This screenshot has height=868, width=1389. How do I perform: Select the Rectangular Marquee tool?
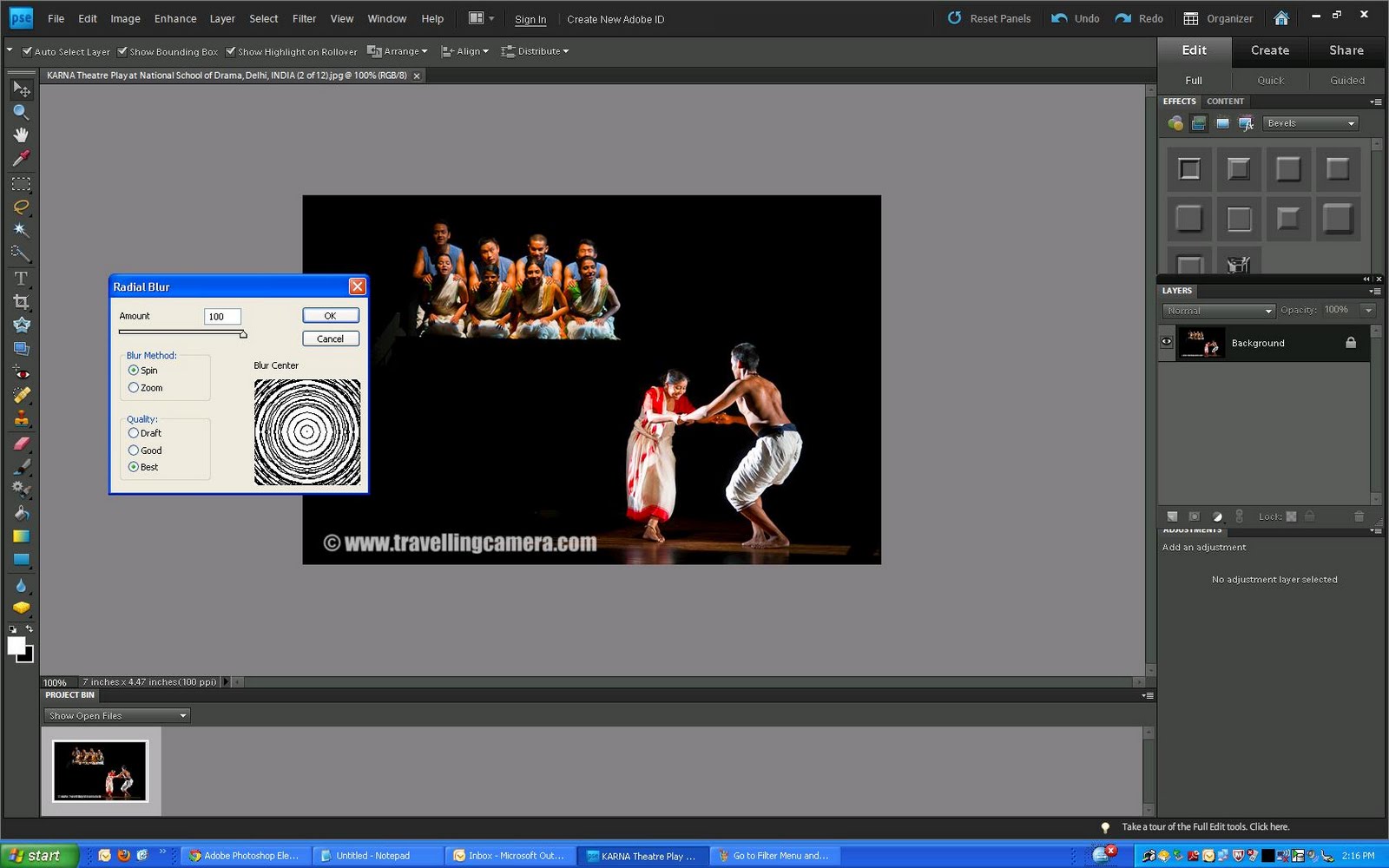[21, 184]
